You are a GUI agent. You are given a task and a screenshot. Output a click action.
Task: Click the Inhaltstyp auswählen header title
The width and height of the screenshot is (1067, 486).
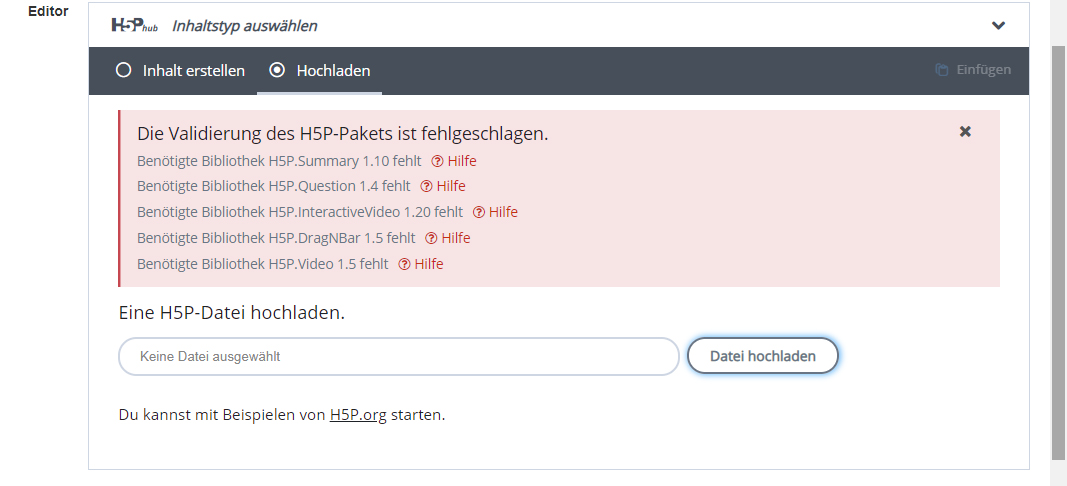coord(244,26)
